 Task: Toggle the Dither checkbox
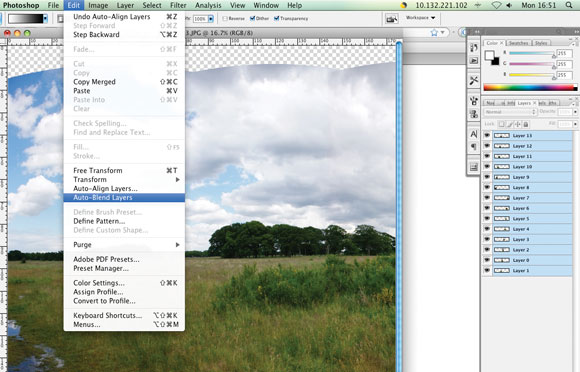click(x=252, y=18)
